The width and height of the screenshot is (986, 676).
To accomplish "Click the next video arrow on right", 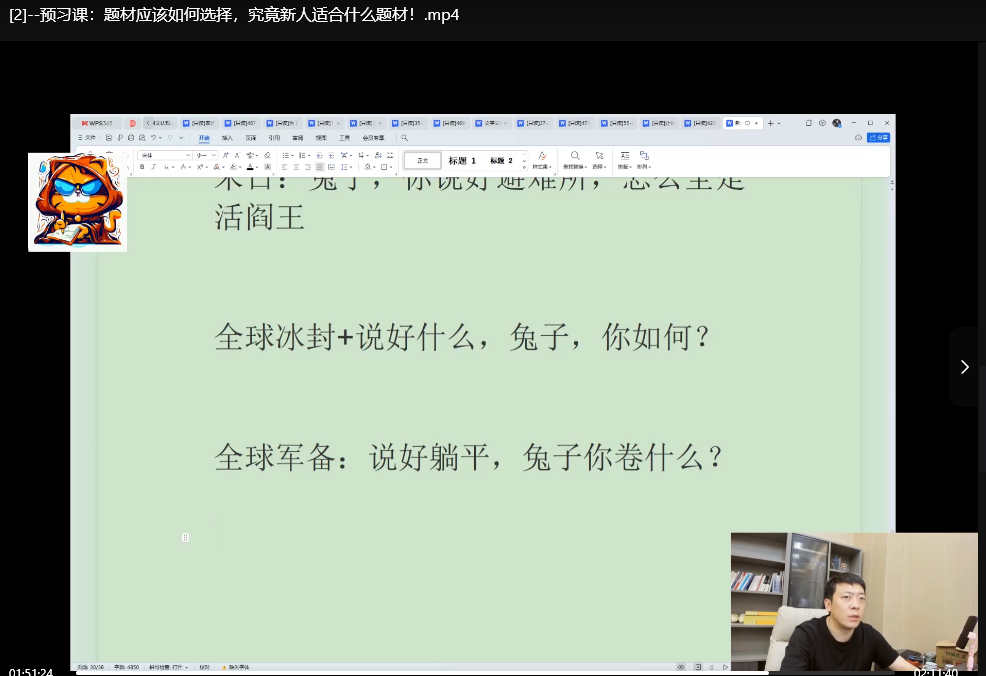I will [965, 367].
